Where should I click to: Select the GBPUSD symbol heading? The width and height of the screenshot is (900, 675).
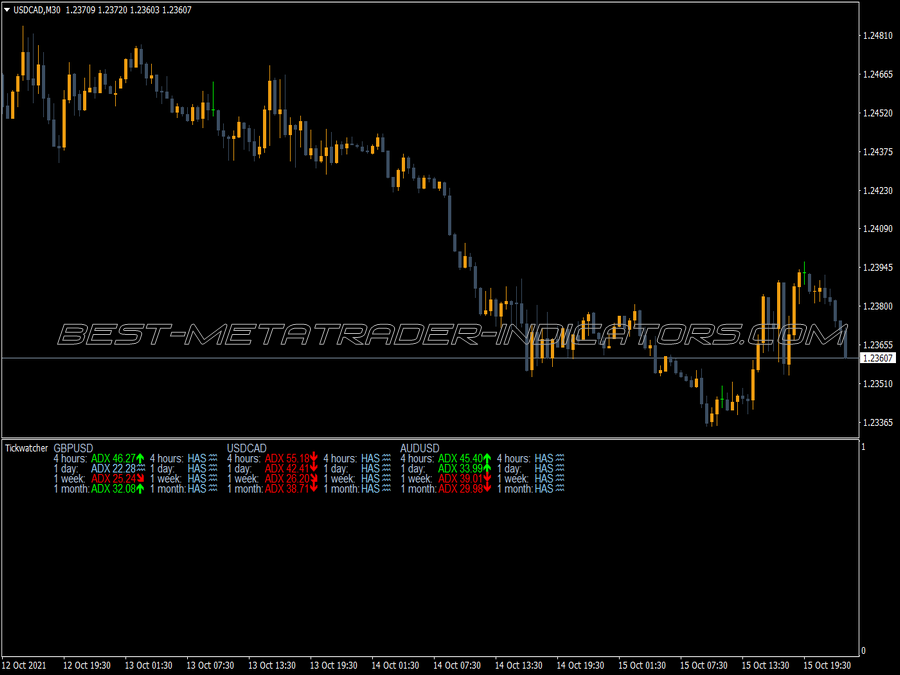73,448
